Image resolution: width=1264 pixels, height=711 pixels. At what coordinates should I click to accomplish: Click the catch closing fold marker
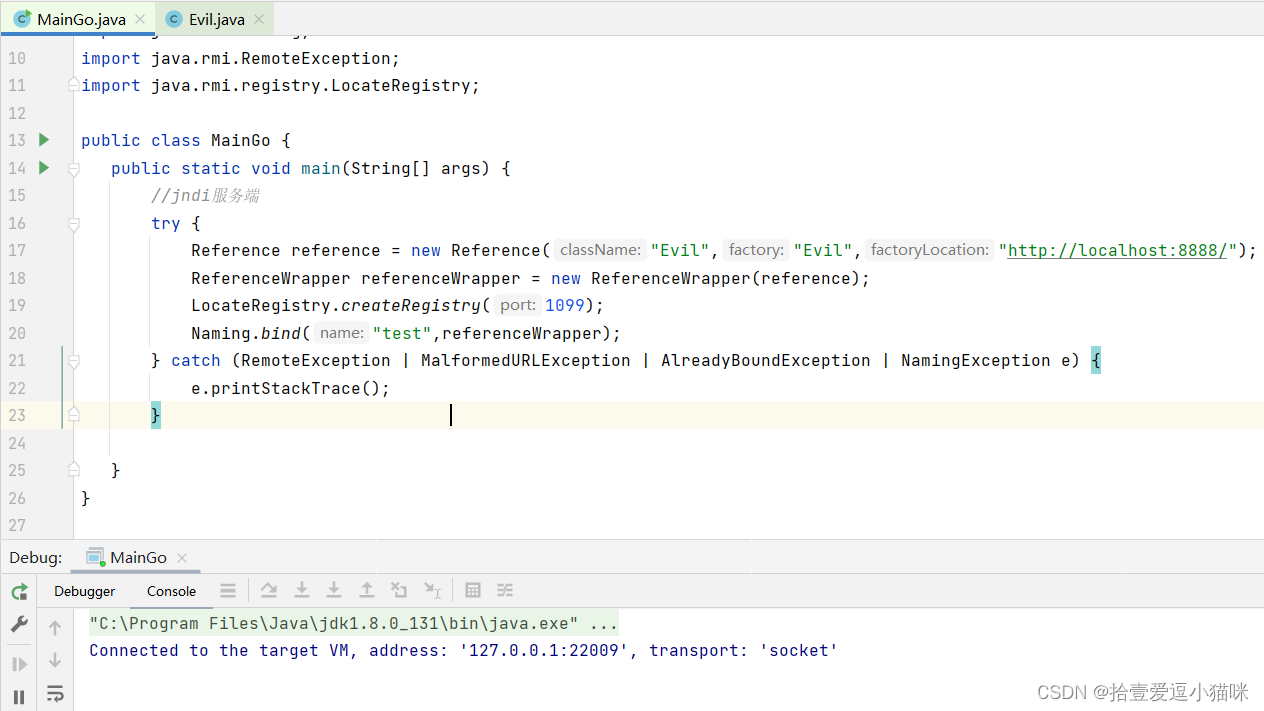tap(73, 414)
